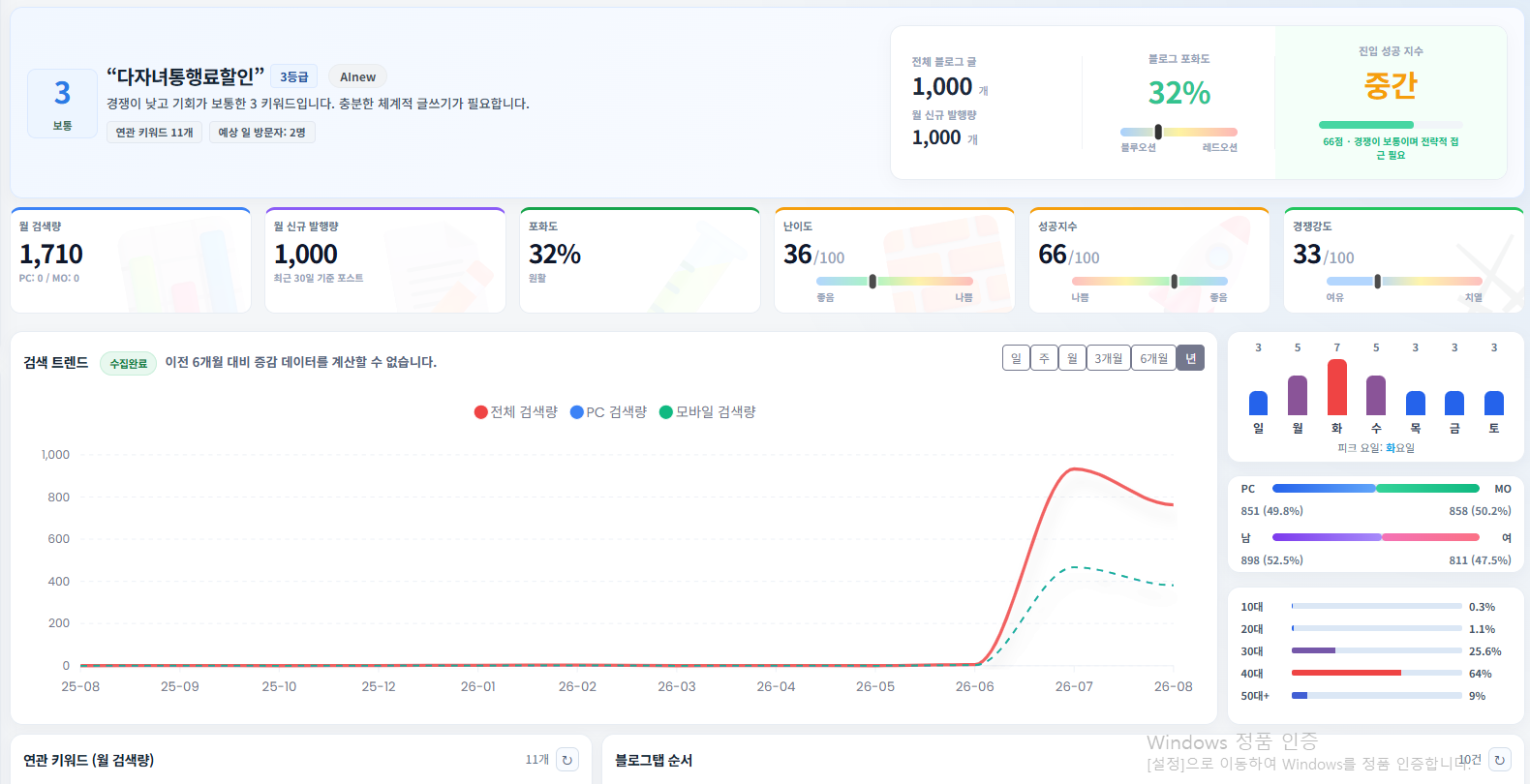The width and height of the screenshot is (1530, 784).
Task: Refresh the blog tab ranking panel
Action: [x=1499, y=760]
